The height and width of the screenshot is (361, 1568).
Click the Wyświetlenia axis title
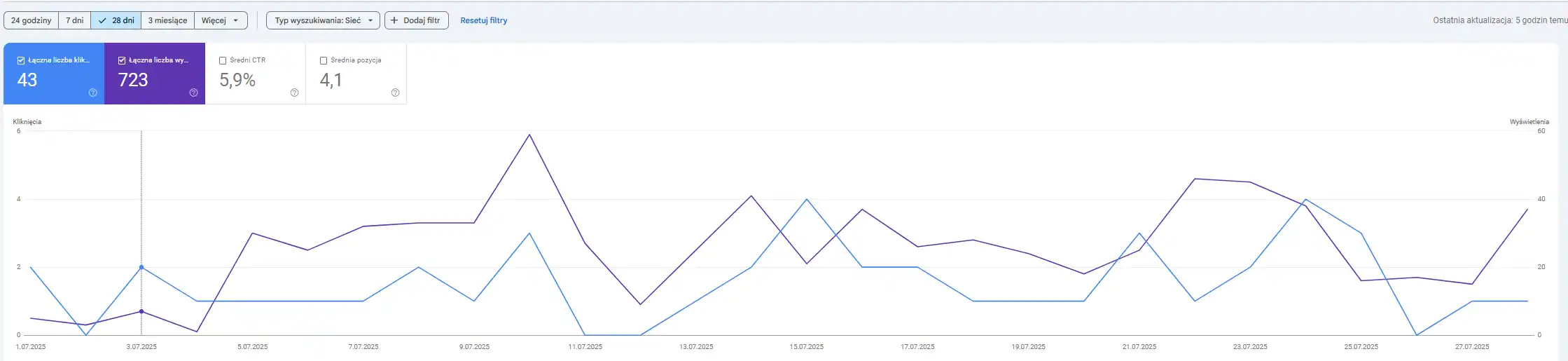(x=1529, y=122)
